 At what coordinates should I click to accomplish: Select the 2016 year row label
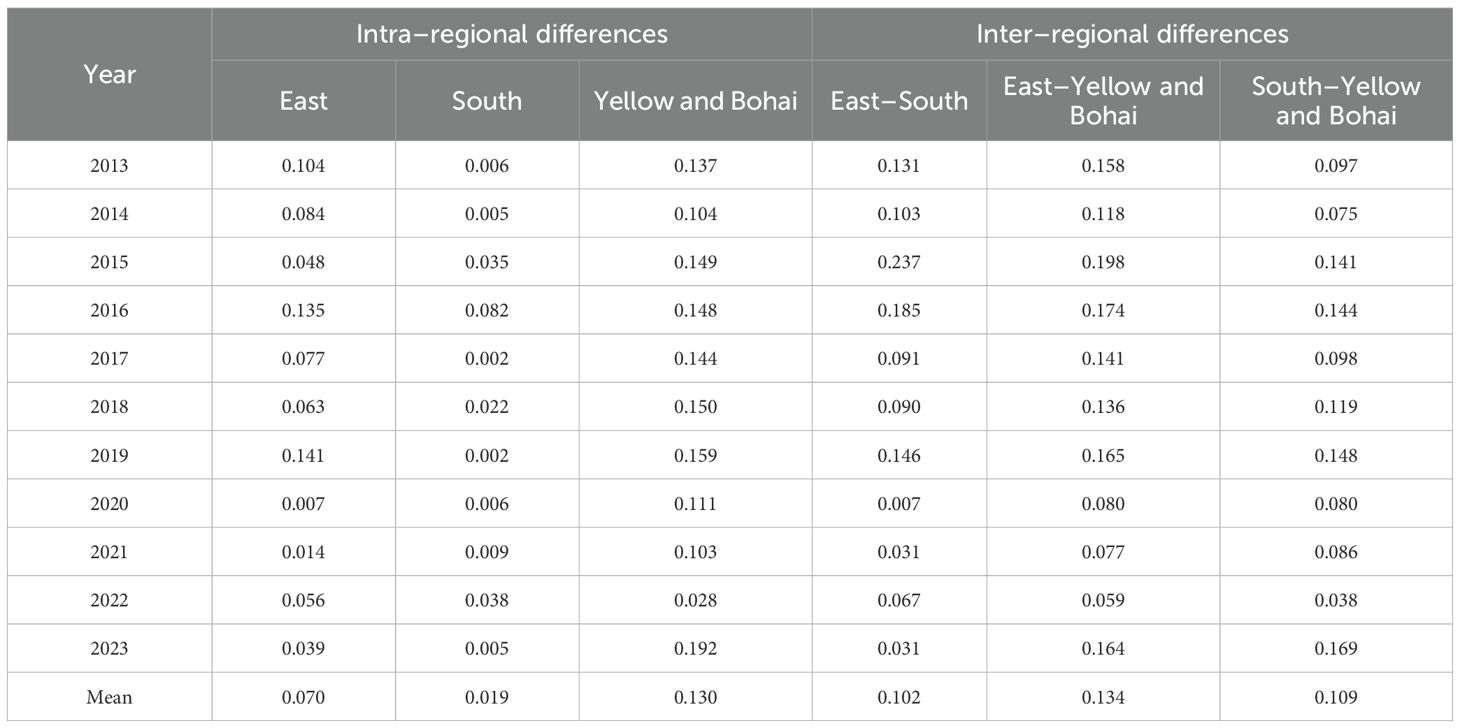[x=110, y=311]
